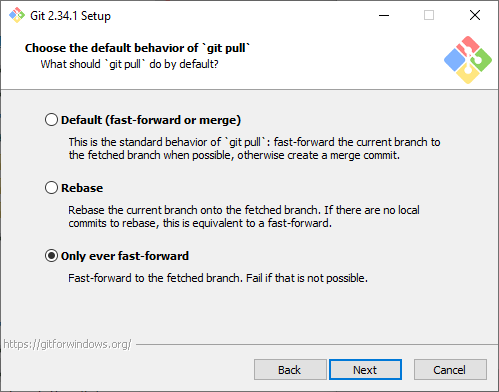
Task: Select the Default (fast-forward or merge) radio button
Action: coord(51,120)
